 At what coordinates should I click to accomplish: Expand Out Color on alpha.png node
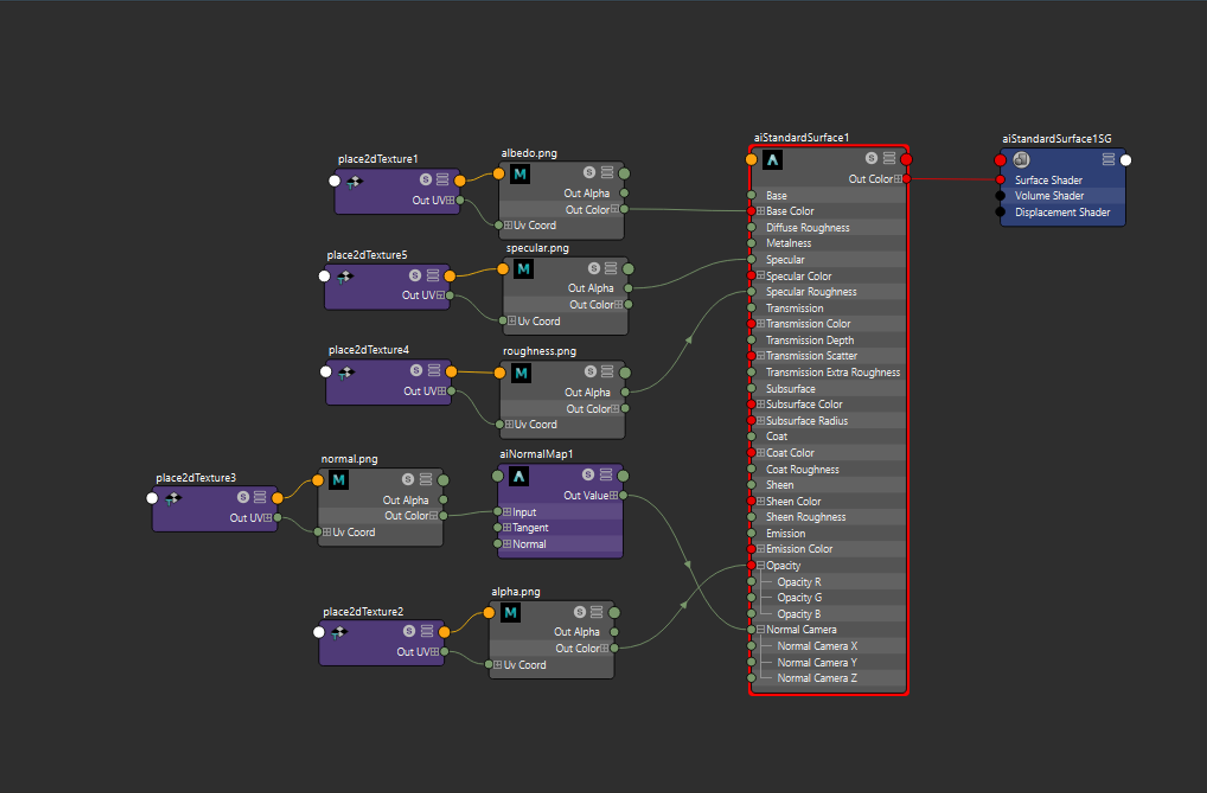click(x=606, y=648)
